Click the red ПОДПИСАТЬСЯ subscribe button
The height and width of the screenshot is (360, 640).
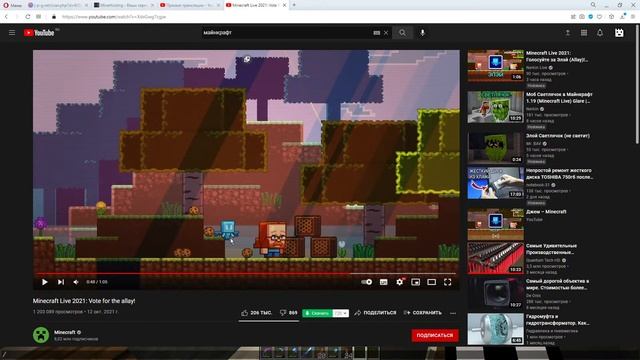click(x=435, y=335)
